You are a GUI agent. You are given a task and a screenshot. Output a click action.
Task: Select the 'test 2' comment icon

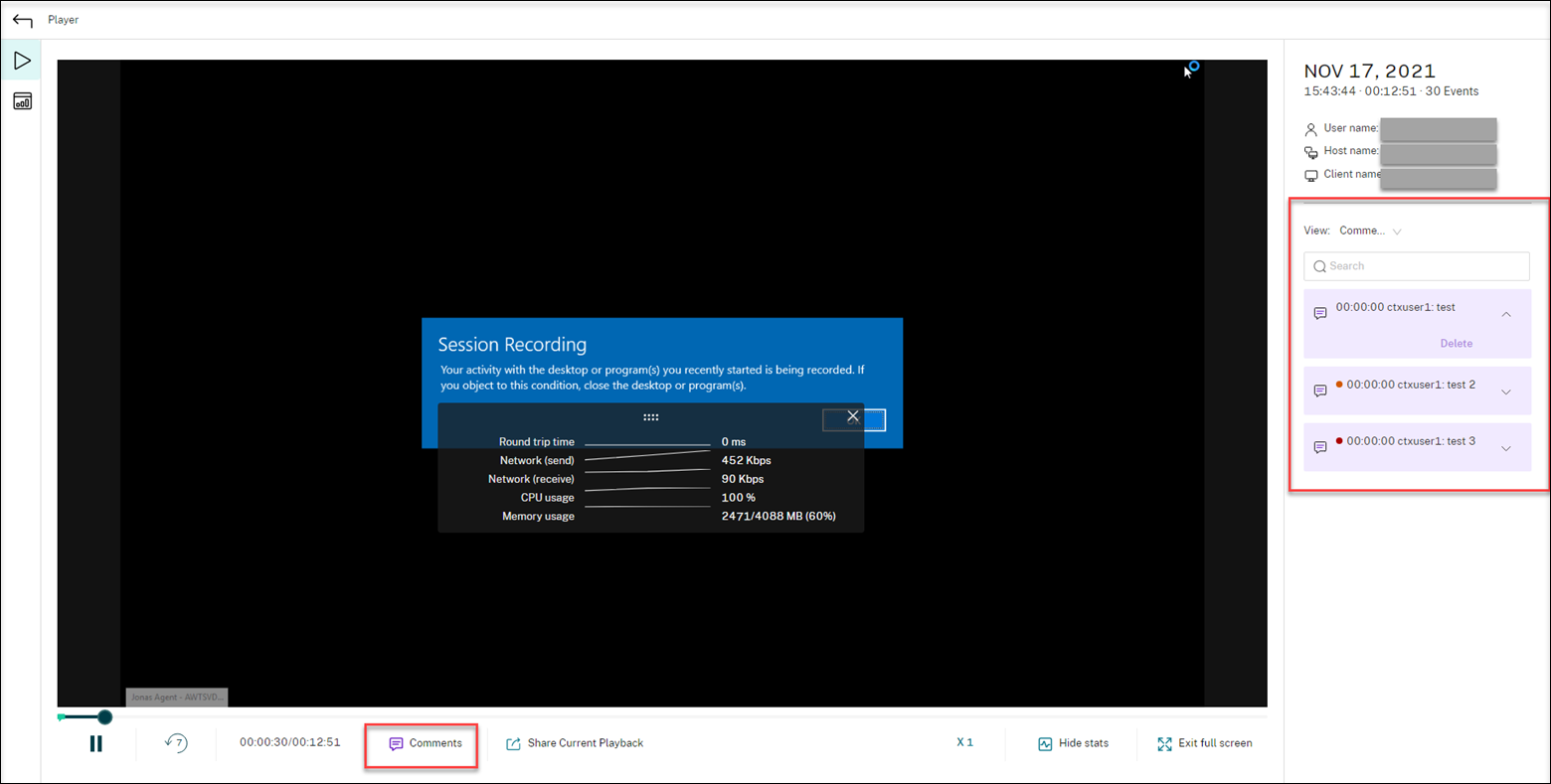pos(1320,392)
